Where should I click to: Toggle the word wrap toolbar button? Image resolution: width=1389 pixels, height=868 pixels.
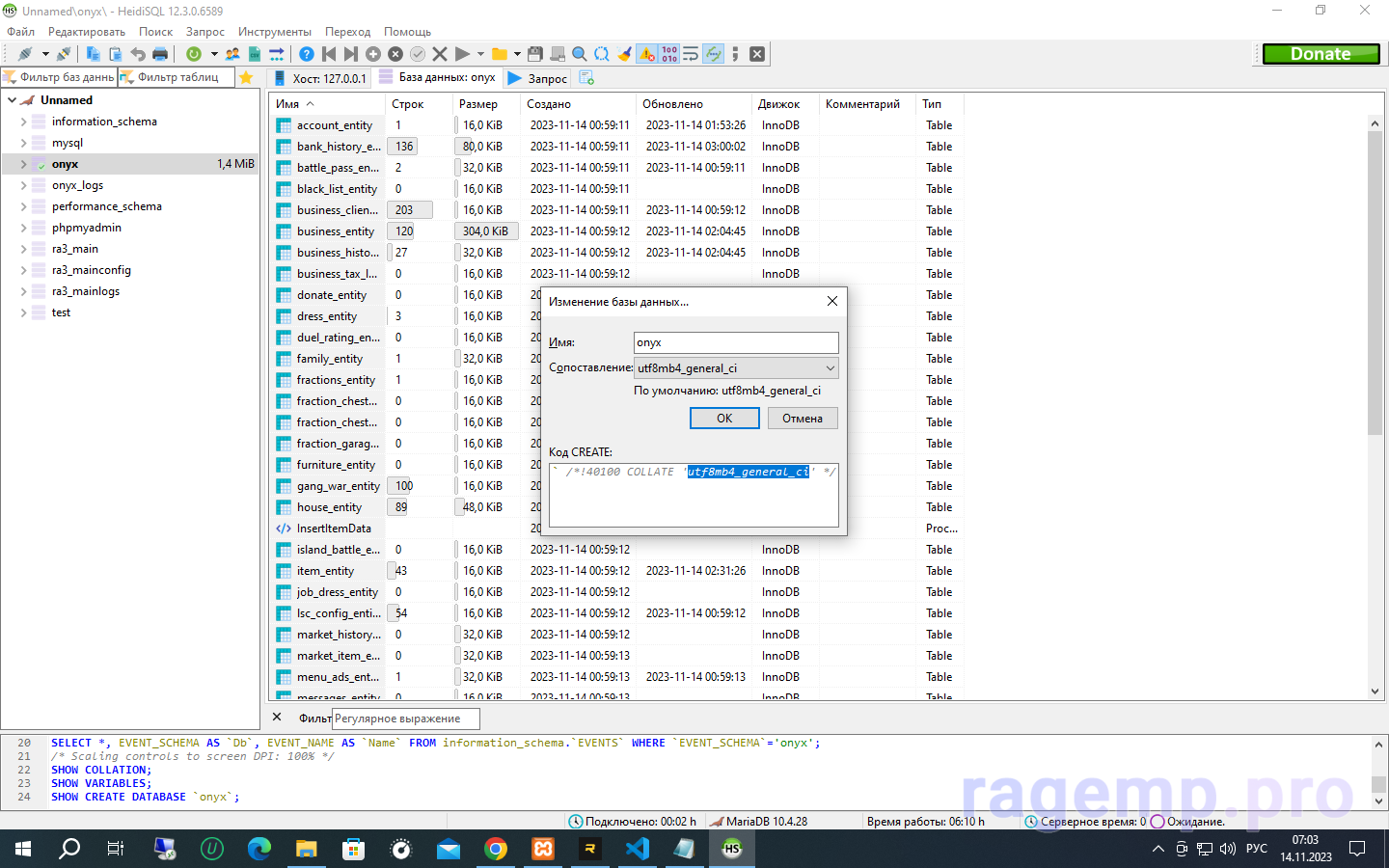pyautogui.click(x=691, y=54)
